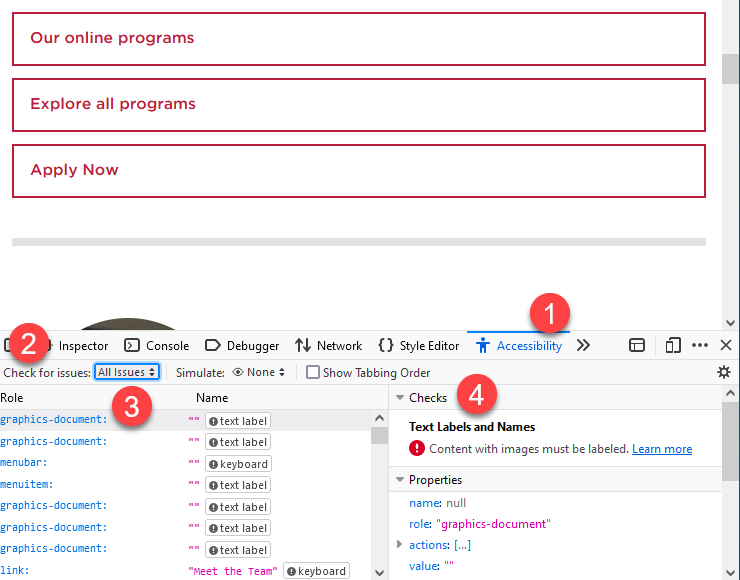
Task: Enable Show Tabbing Order checkbox
Action: pos(313,373)
